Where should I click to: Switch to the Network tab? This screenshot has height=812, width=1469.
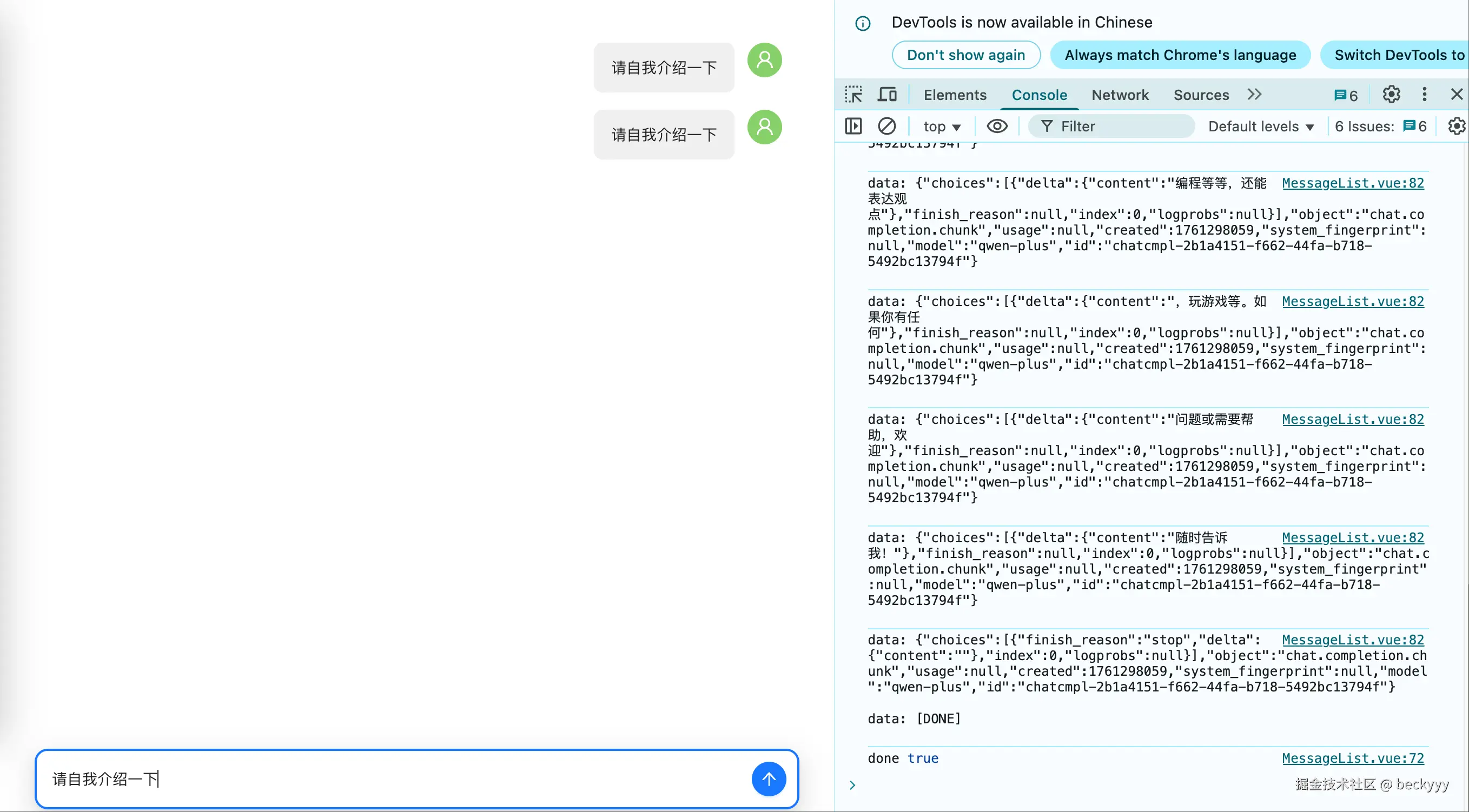click(x=1120, y=95)
